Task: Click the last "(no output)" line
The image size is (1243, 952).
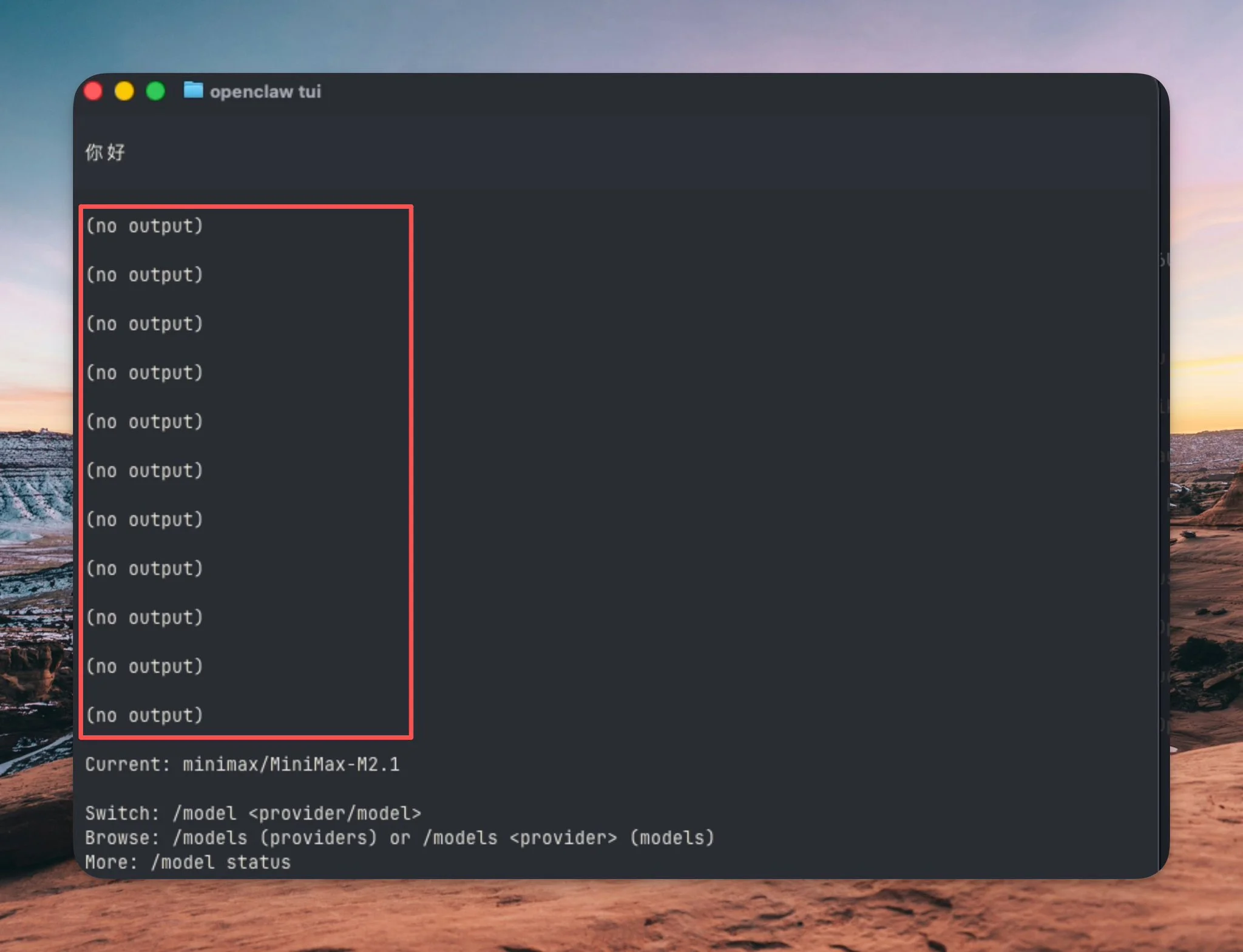Action: 144,715
